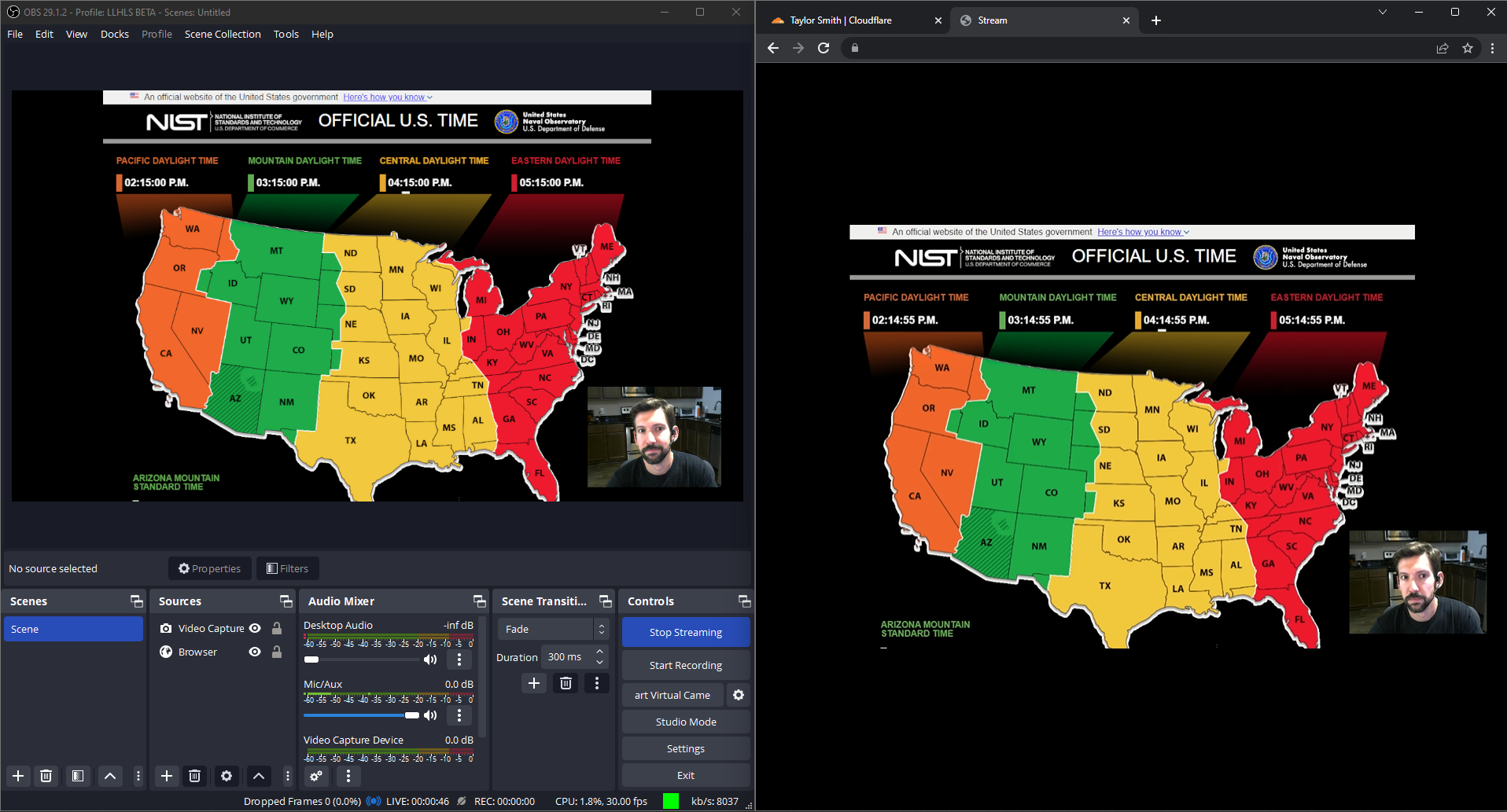Open scene filters icon in Scenes dock
The width and height of the screenshot is (1507, 812).
click(78, 776)
